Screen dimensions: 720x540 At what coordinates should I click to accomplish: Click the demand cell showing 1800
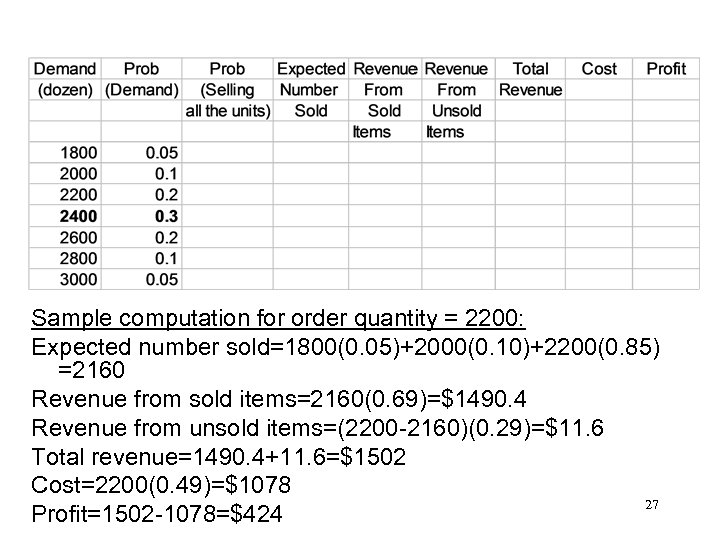pyautogui.click(x=78, y=153)
